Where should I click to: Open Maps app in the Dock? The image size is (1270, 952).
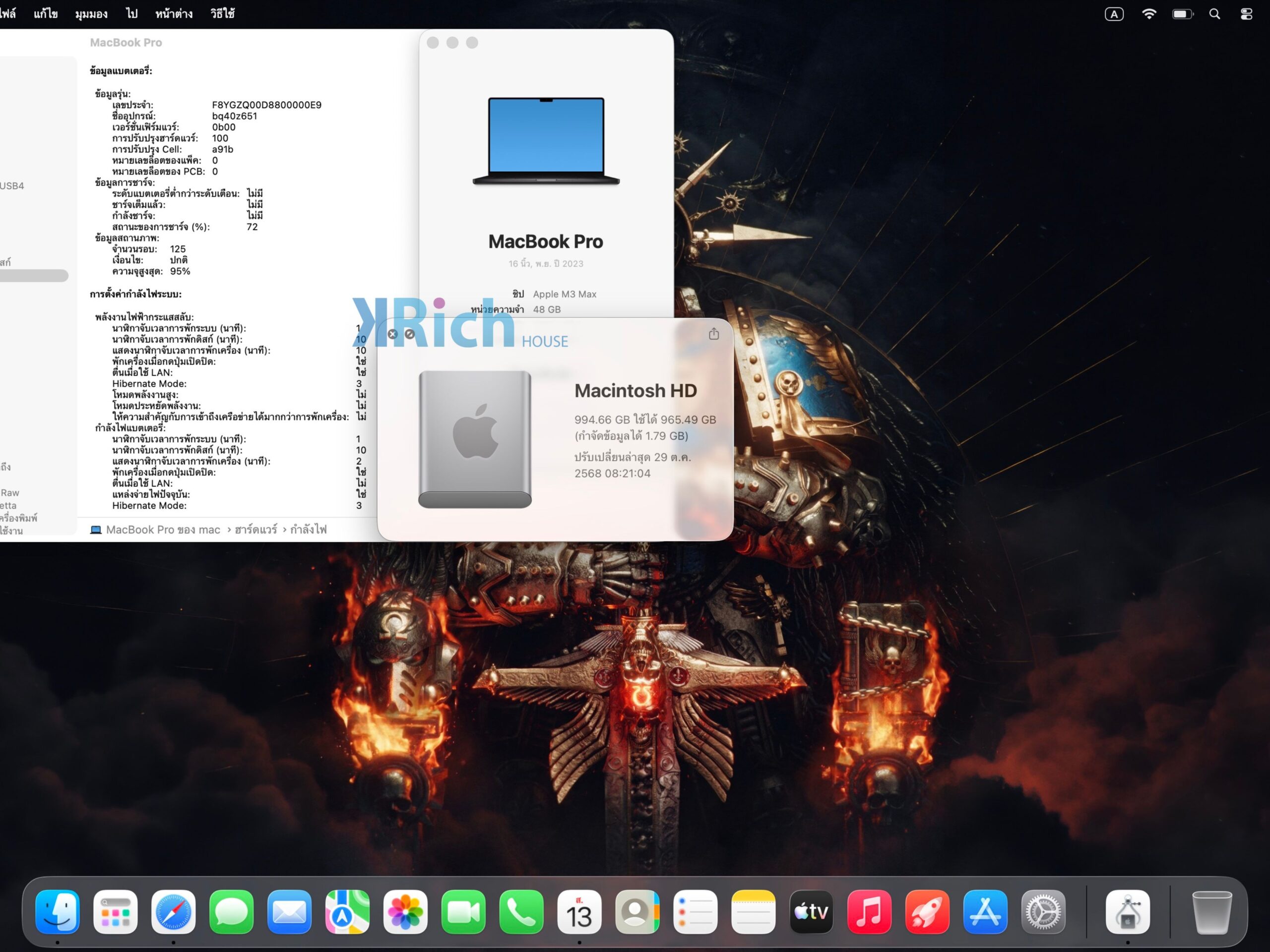point(347,911)
